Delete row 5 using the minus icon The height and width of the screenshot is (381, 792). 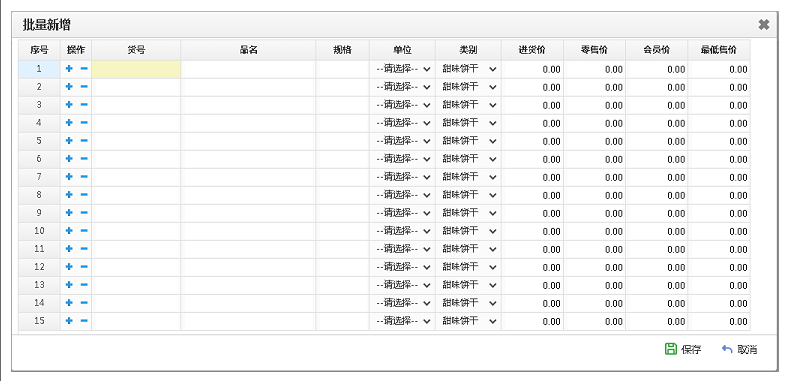84,141
